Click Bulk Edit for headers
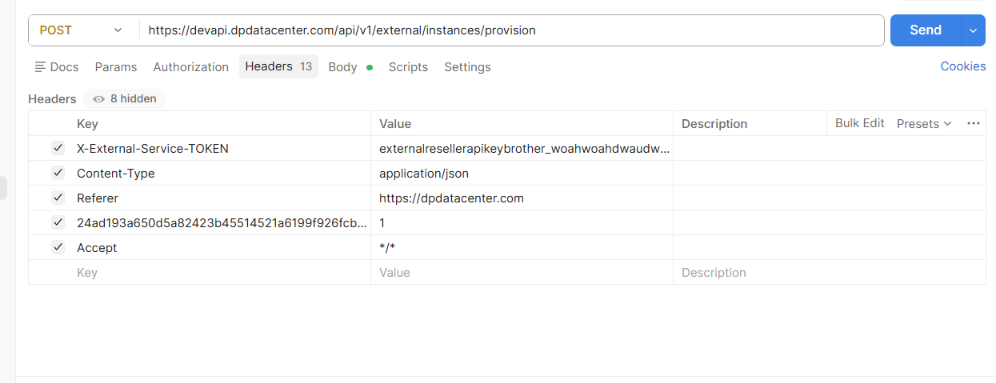 859,123
